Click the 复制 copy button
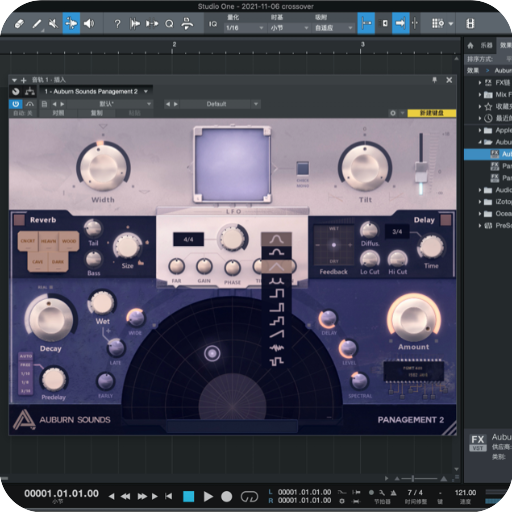Viewport: 512px width, 512px height. [97, 113]
